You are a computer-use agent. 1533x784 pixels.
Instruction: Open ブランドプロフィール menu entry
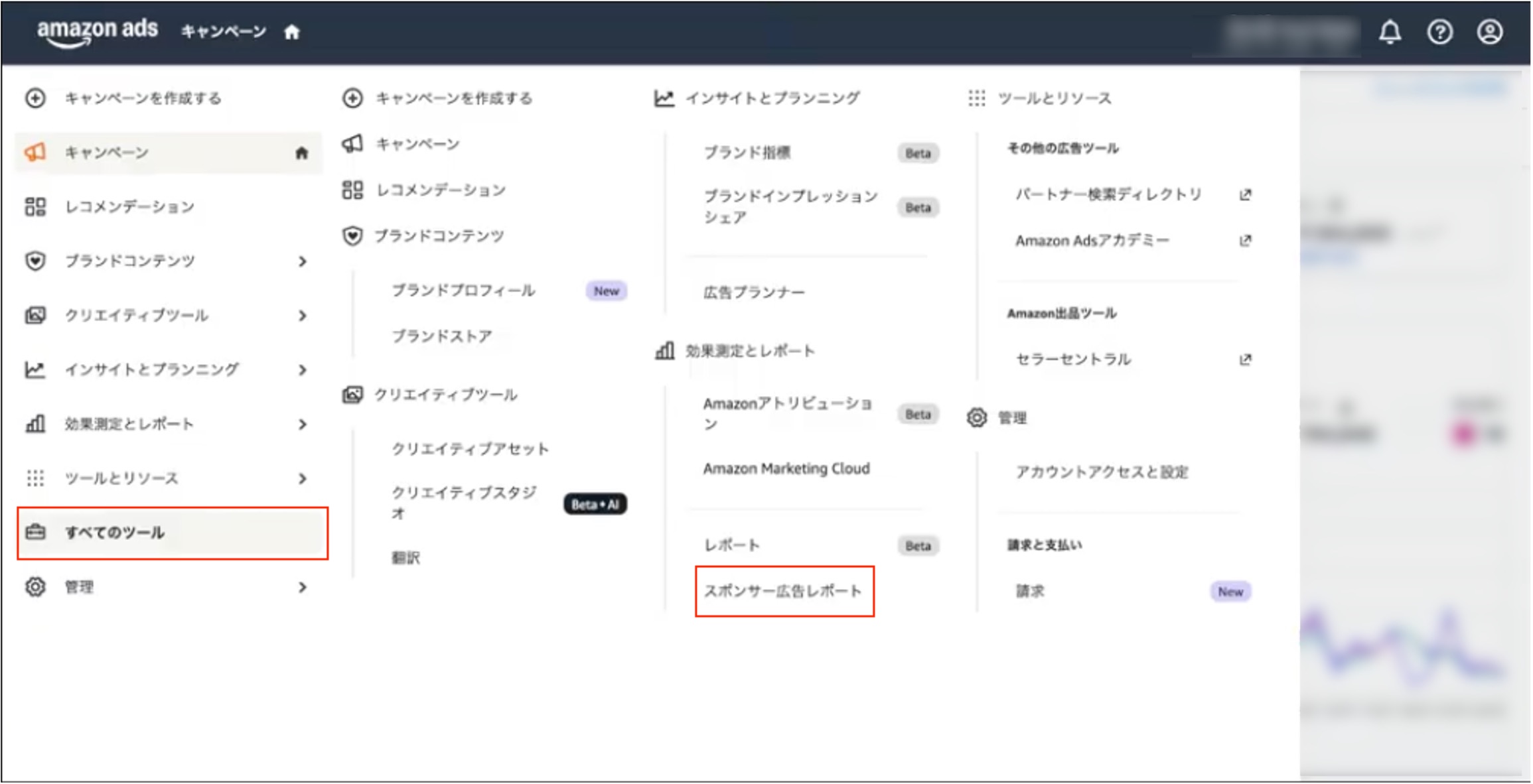tap(463, 291)
